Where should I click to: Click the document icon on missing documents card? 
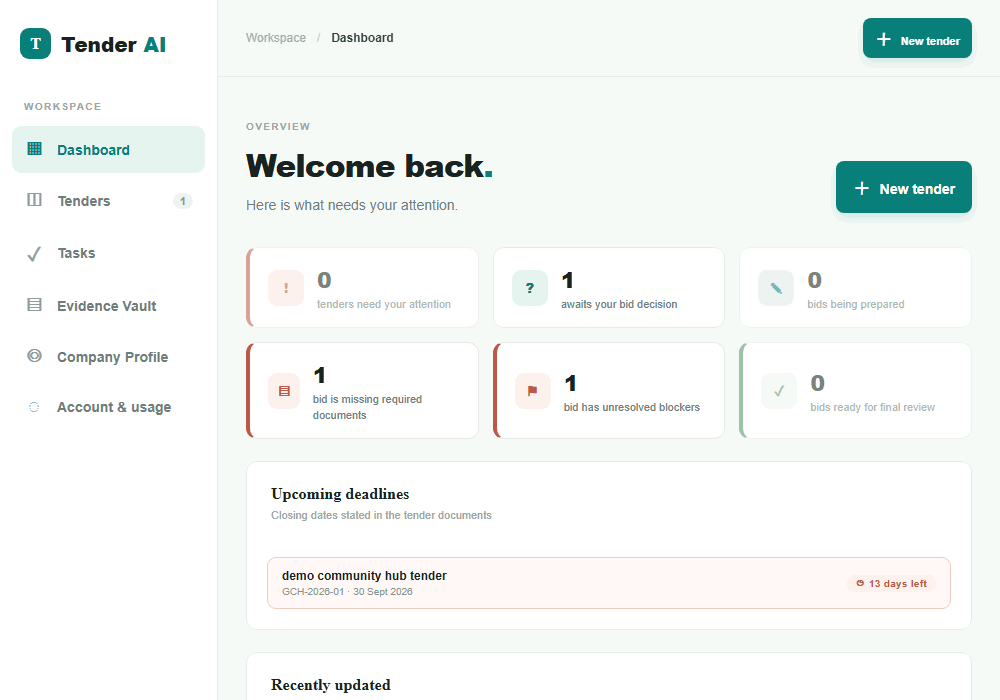tap(284, 391)
